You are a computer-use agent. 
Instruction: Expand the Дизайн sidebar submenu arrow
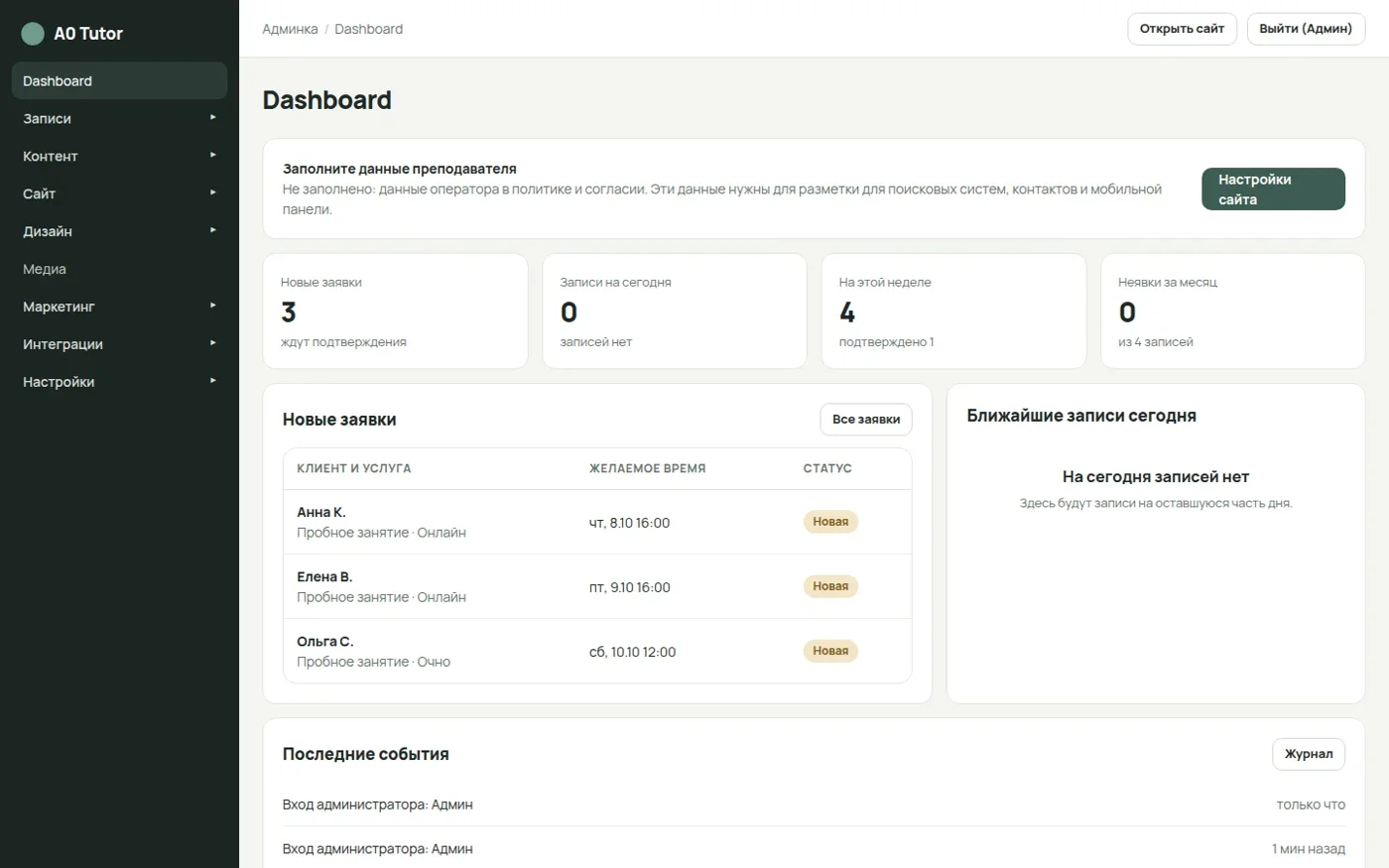click(x=212, y=231)
